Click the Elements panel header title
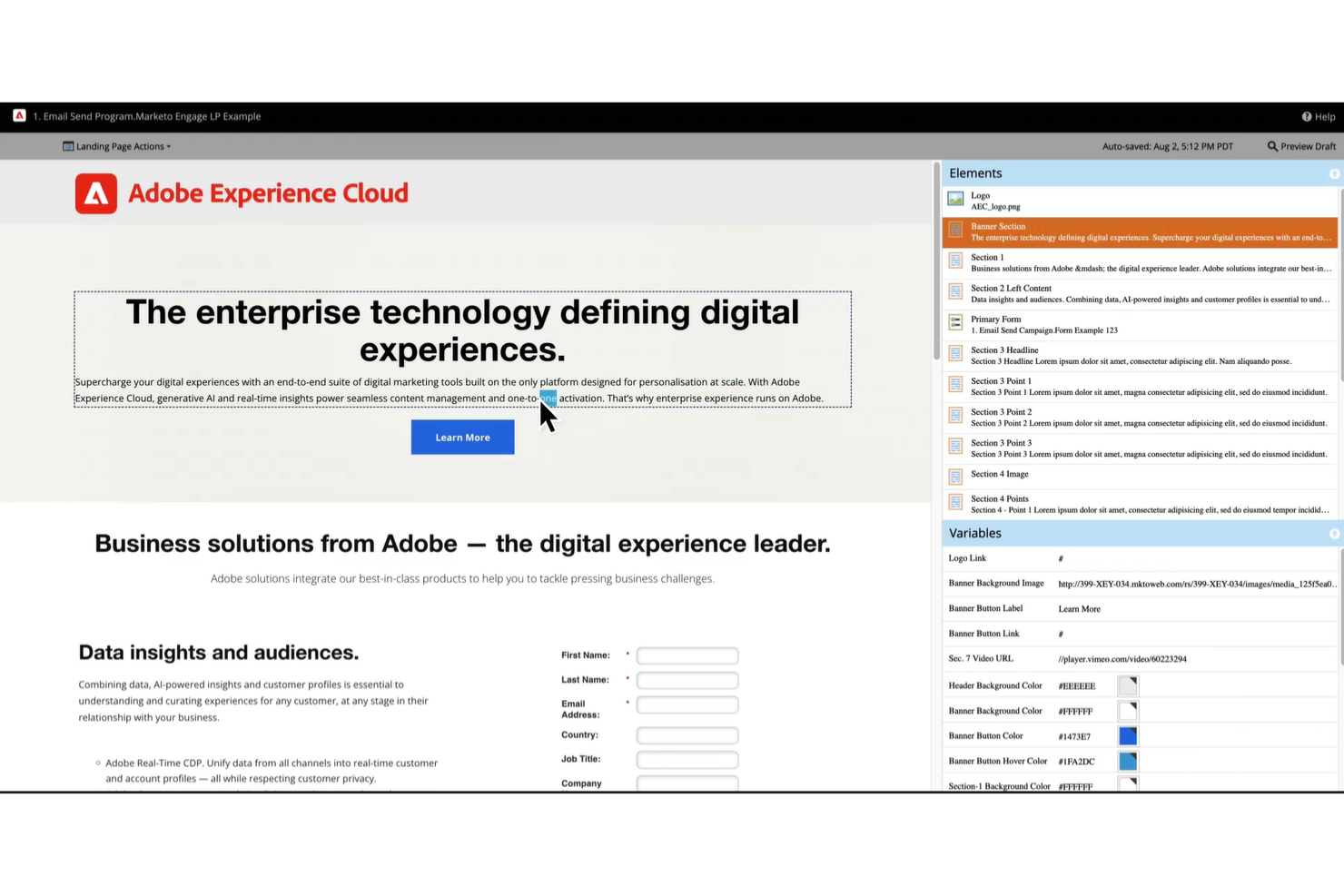This screenshot has width=1344, height=896. tap(975, 173)
